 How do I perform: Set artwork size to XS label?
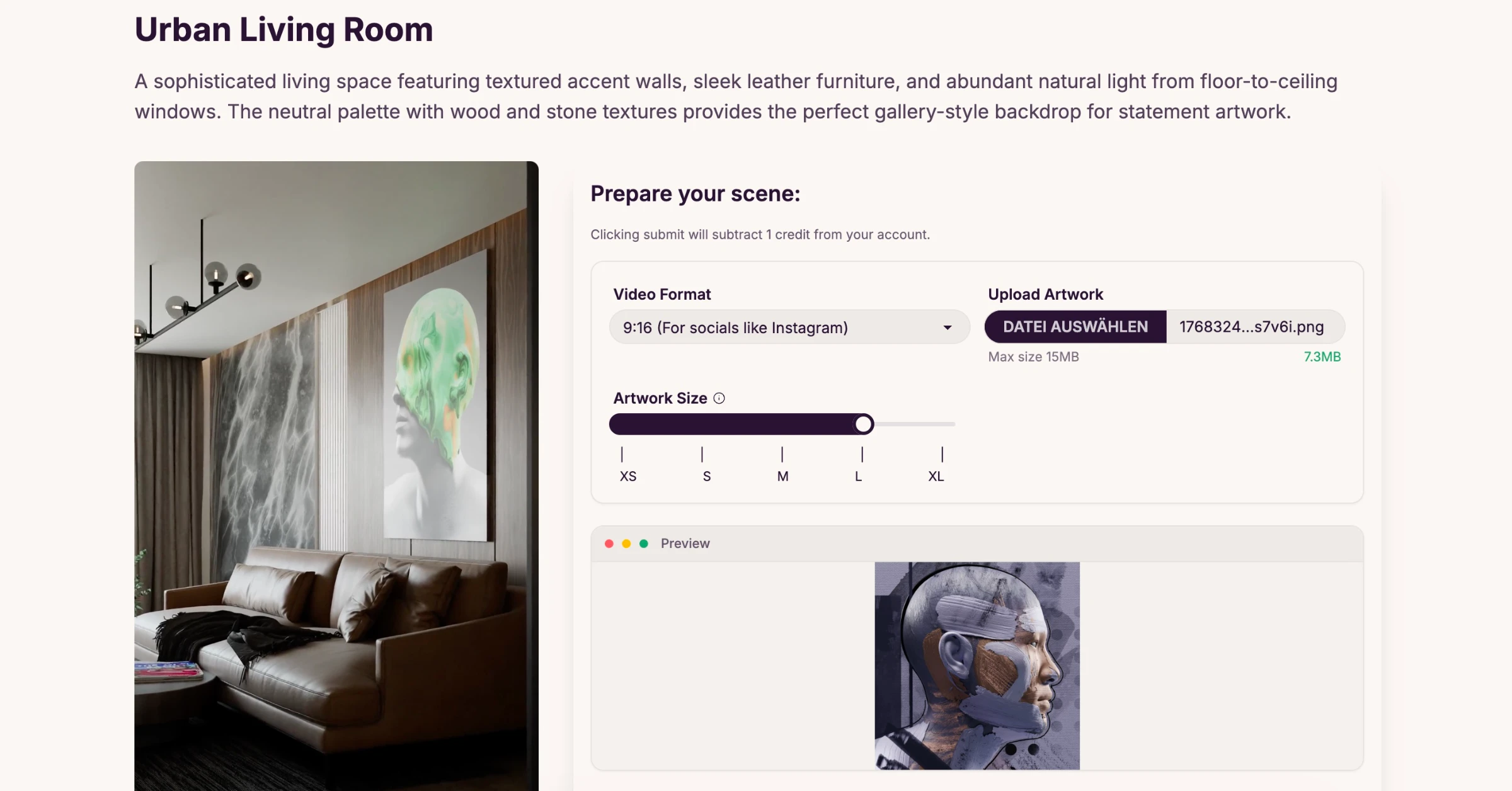(x=627, y=476)
